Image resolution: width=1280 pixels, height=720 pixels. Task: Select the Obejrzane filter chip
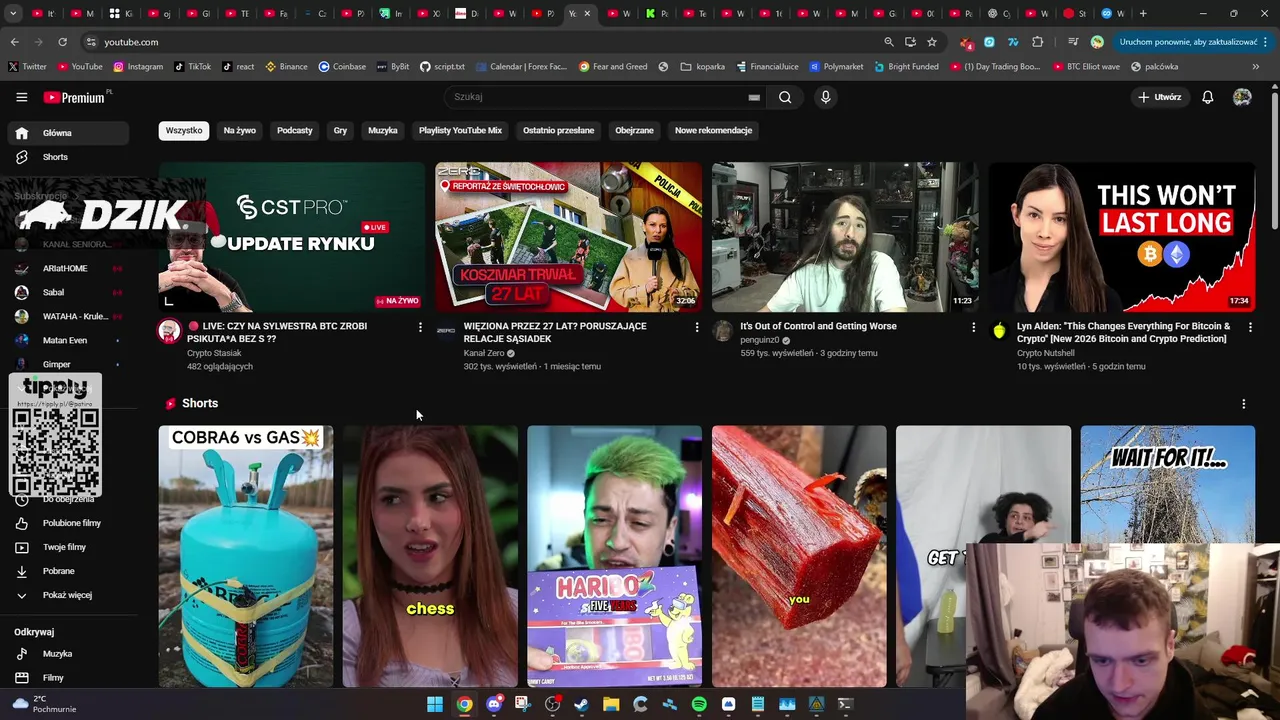(x=634, y=130)
